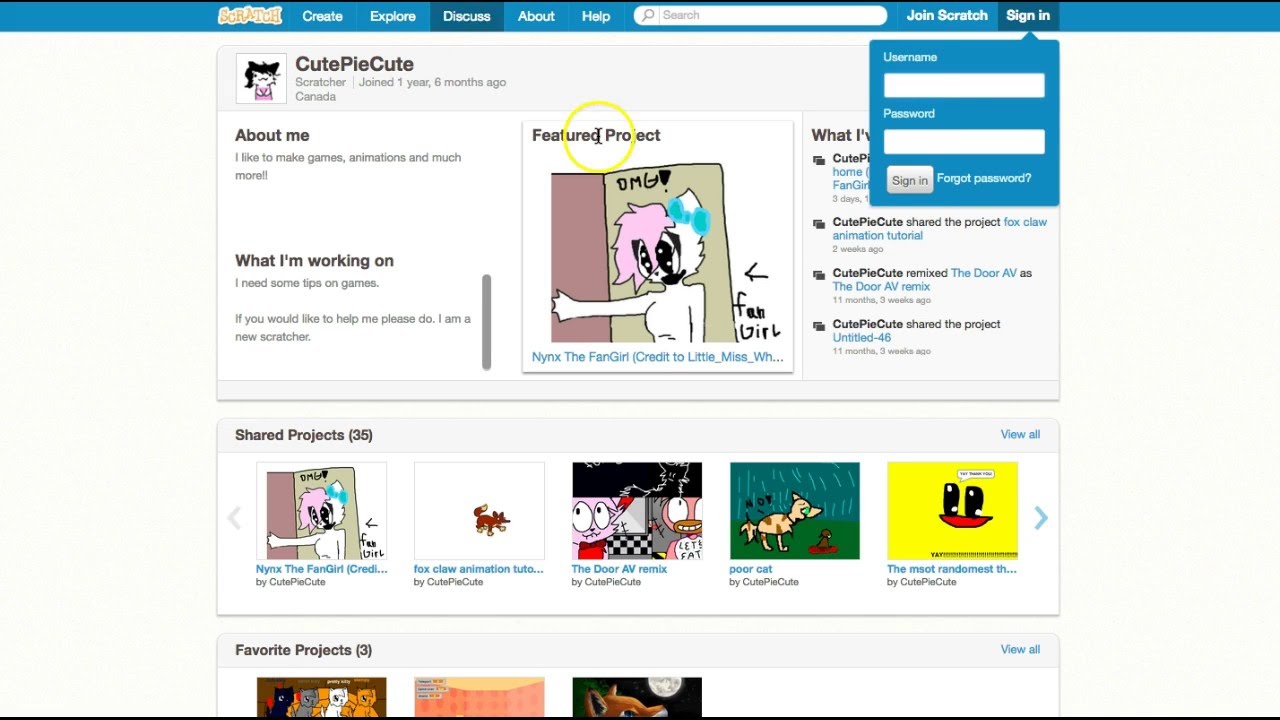Click into the Password field

pyautogui.click(x=964, y=141)
